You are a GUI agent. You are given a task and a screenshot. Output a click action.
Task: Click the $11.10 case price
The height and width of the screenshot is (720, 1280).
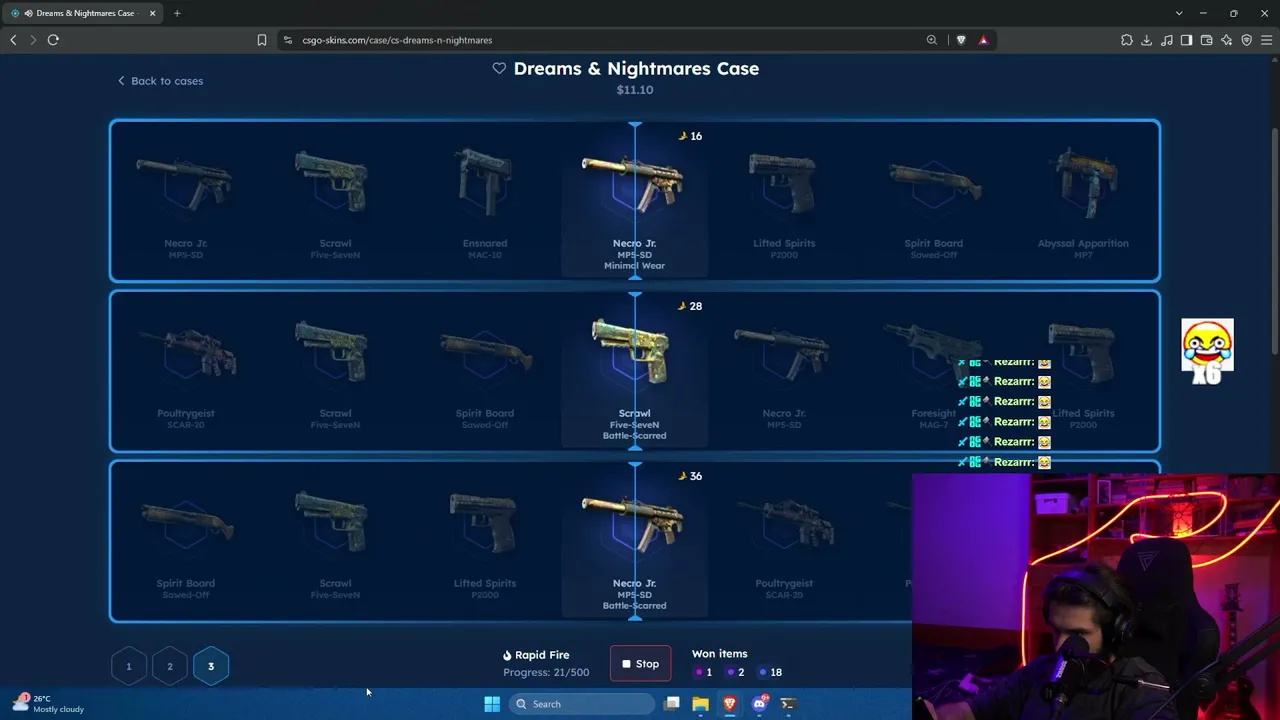[x=635, y=90]
